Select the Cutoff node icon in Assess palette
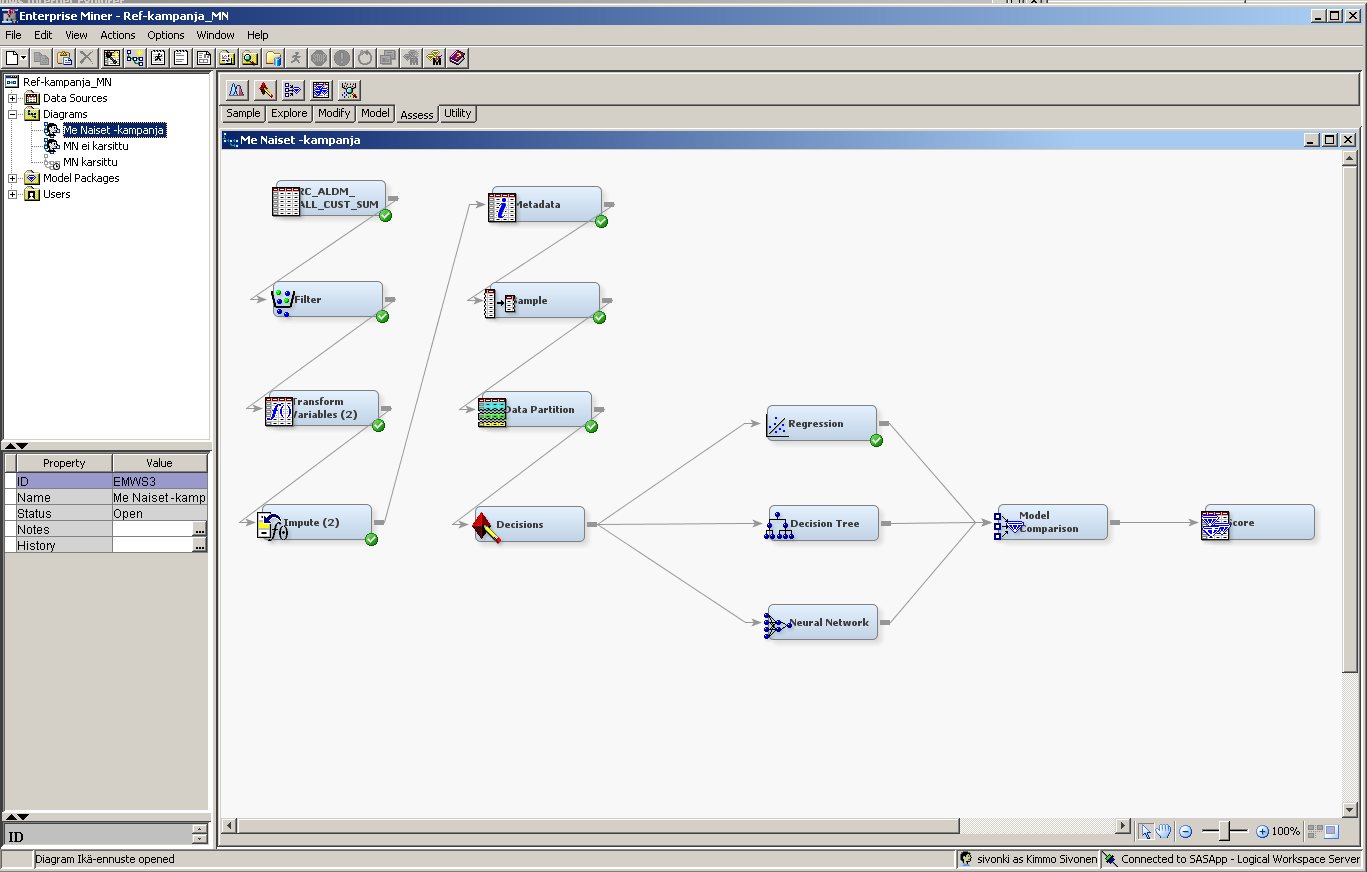The width and height of the screenshot is (1367, 872). (x=237, y=90)
